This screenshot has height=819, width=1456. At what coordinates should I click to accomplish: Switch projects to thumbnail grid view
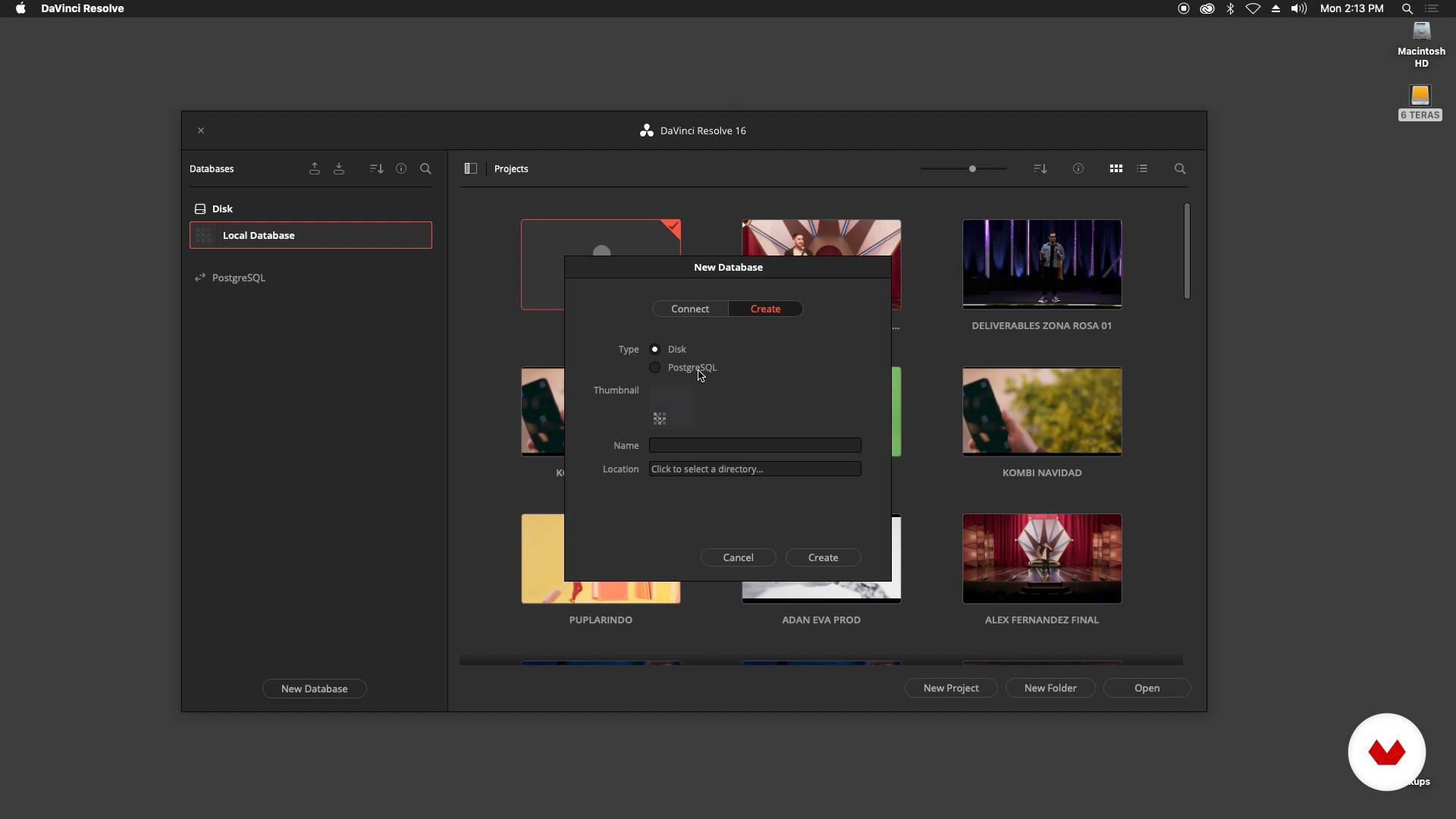pyautogui.click(x=1116, y=168)
